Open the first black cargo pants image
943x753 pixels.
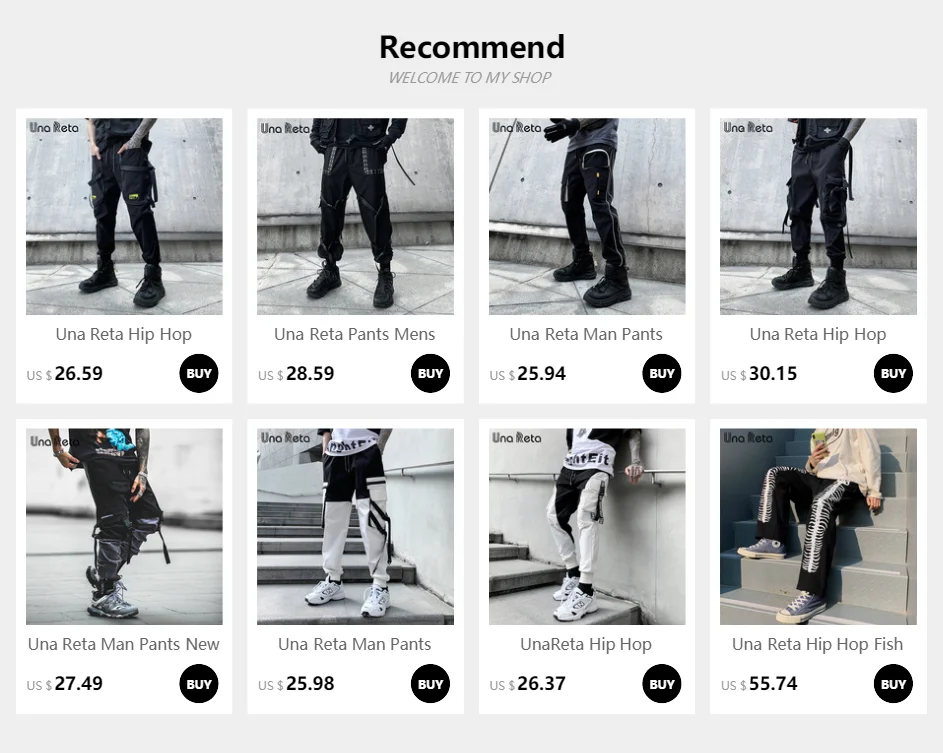click(124, 216)
